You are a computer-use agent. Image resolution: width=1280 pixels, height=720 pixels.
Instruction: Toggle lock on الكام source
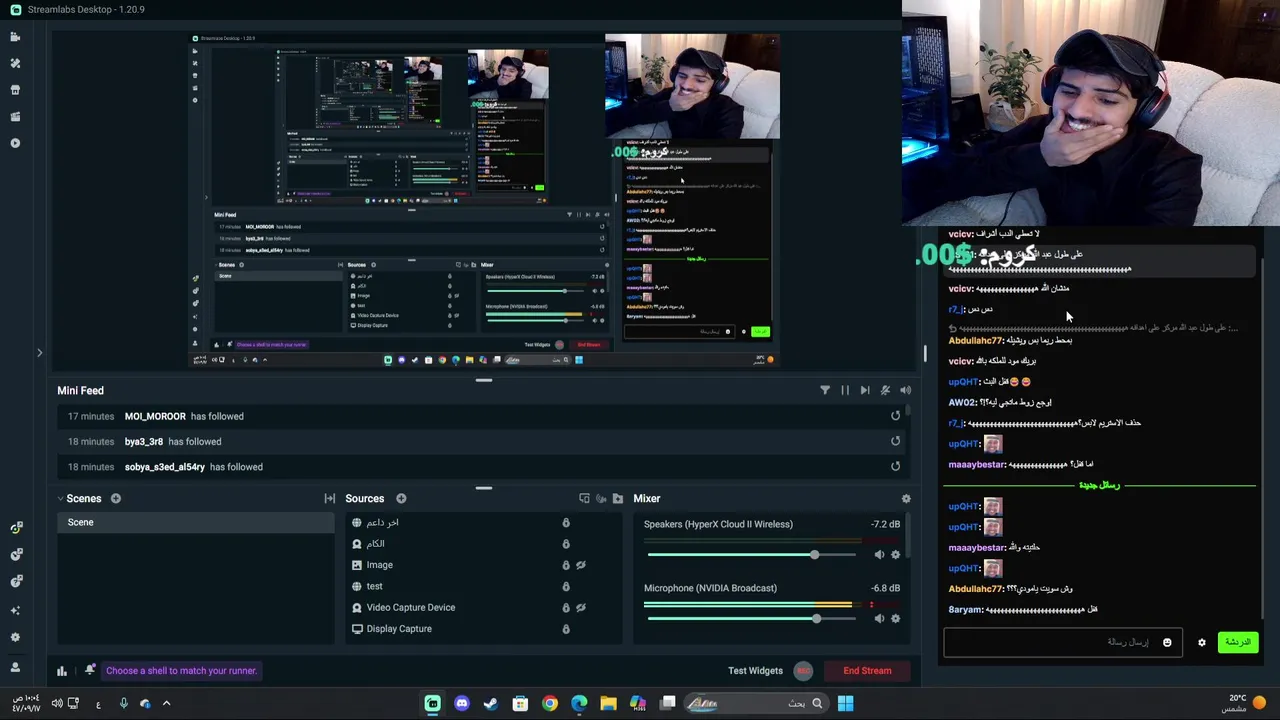[566, 544]
